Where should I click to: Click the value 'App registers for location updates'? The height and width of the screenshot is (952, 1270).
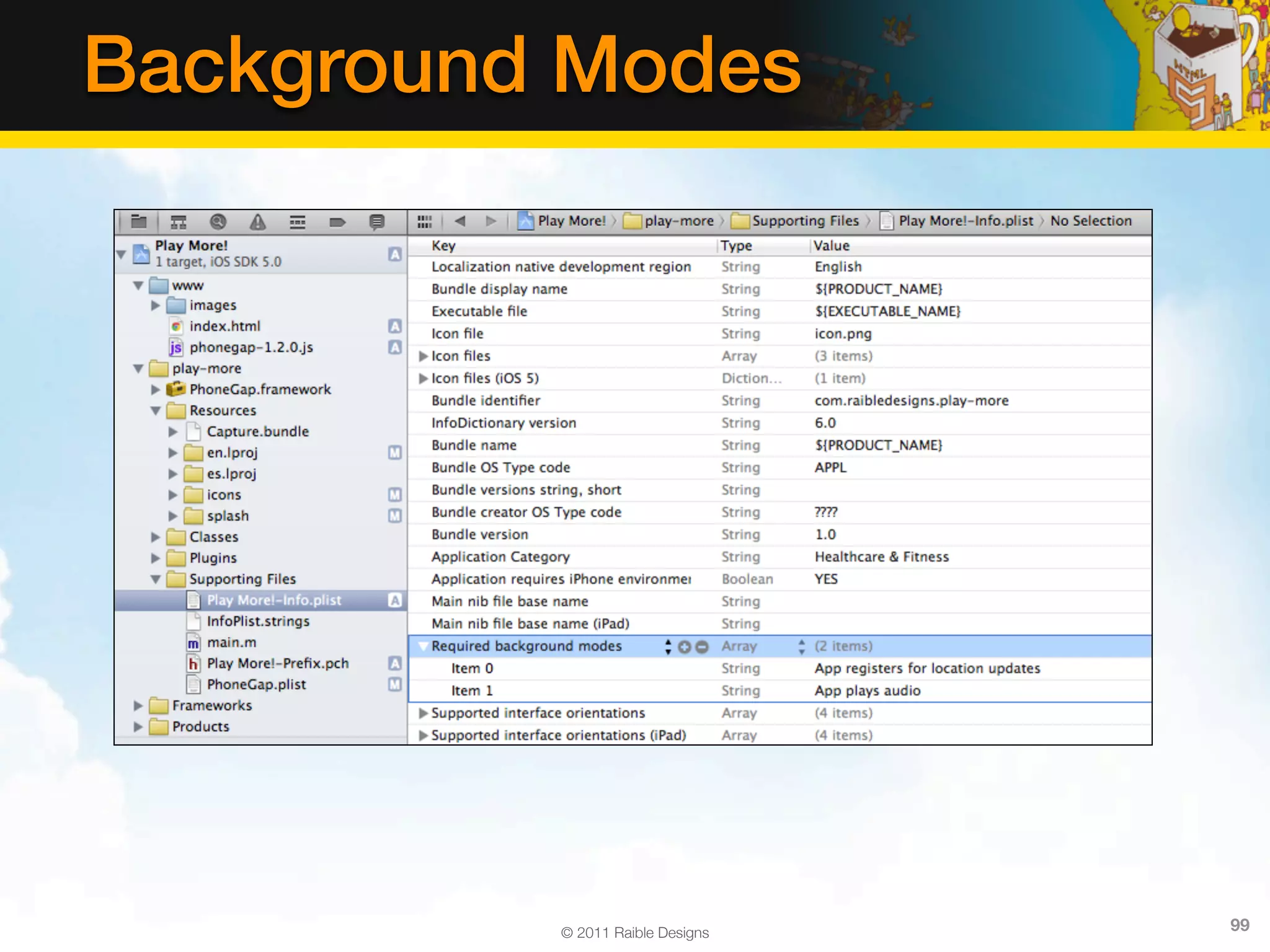(928, 669)
